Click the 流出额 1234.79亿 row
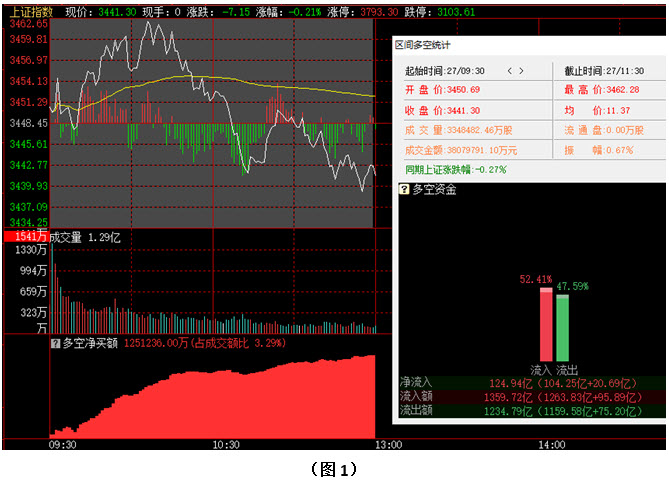The height and width of the screenshot is (490, 669). click(532, 411)
